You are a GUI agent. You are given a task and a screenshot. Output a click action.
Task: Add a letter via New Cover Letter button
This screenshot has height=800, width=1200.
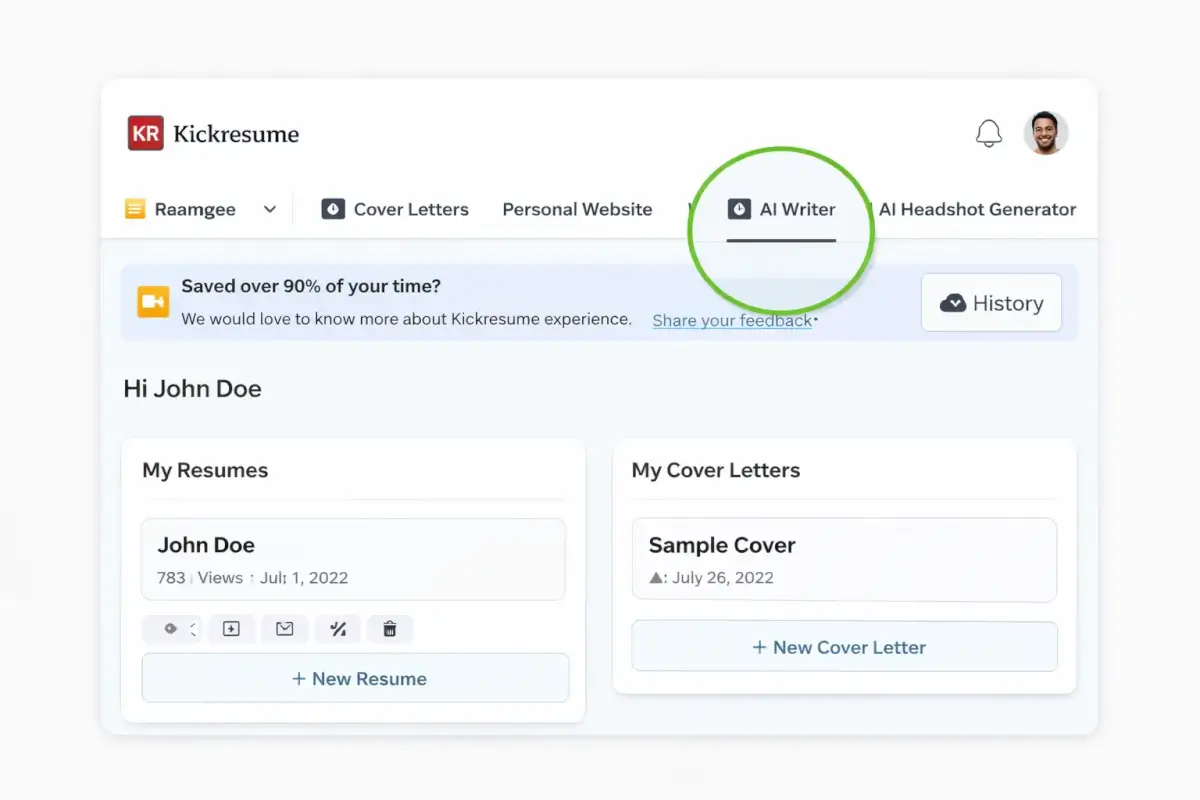844,647
